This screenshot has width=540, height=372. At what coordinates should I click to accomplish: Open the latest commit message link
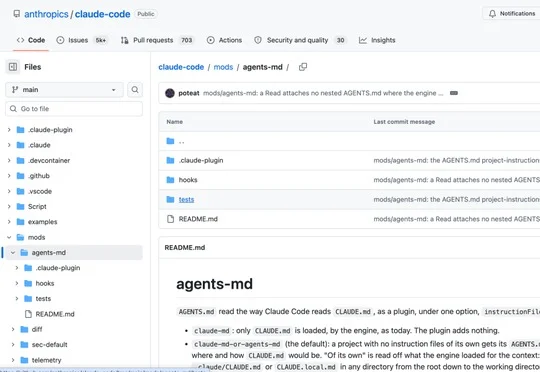pos(323,93)
